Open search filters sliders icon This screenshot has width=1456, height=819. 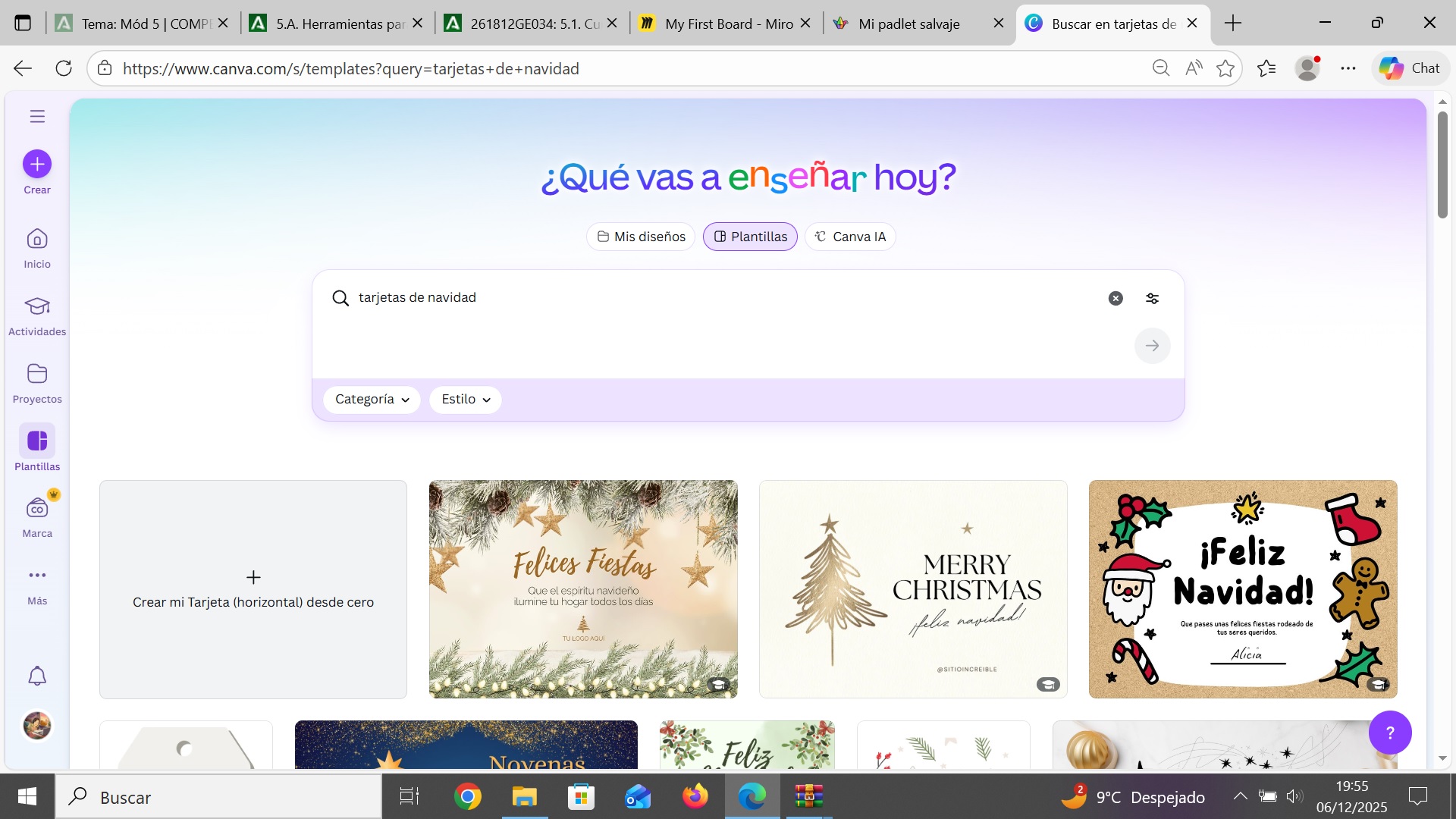1152,298
